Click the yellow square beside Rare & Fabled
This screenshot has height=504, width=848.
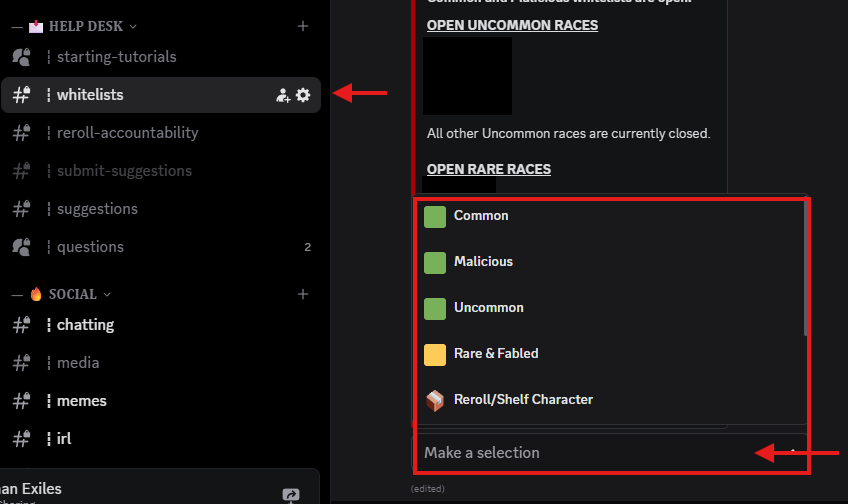(435, 355)
